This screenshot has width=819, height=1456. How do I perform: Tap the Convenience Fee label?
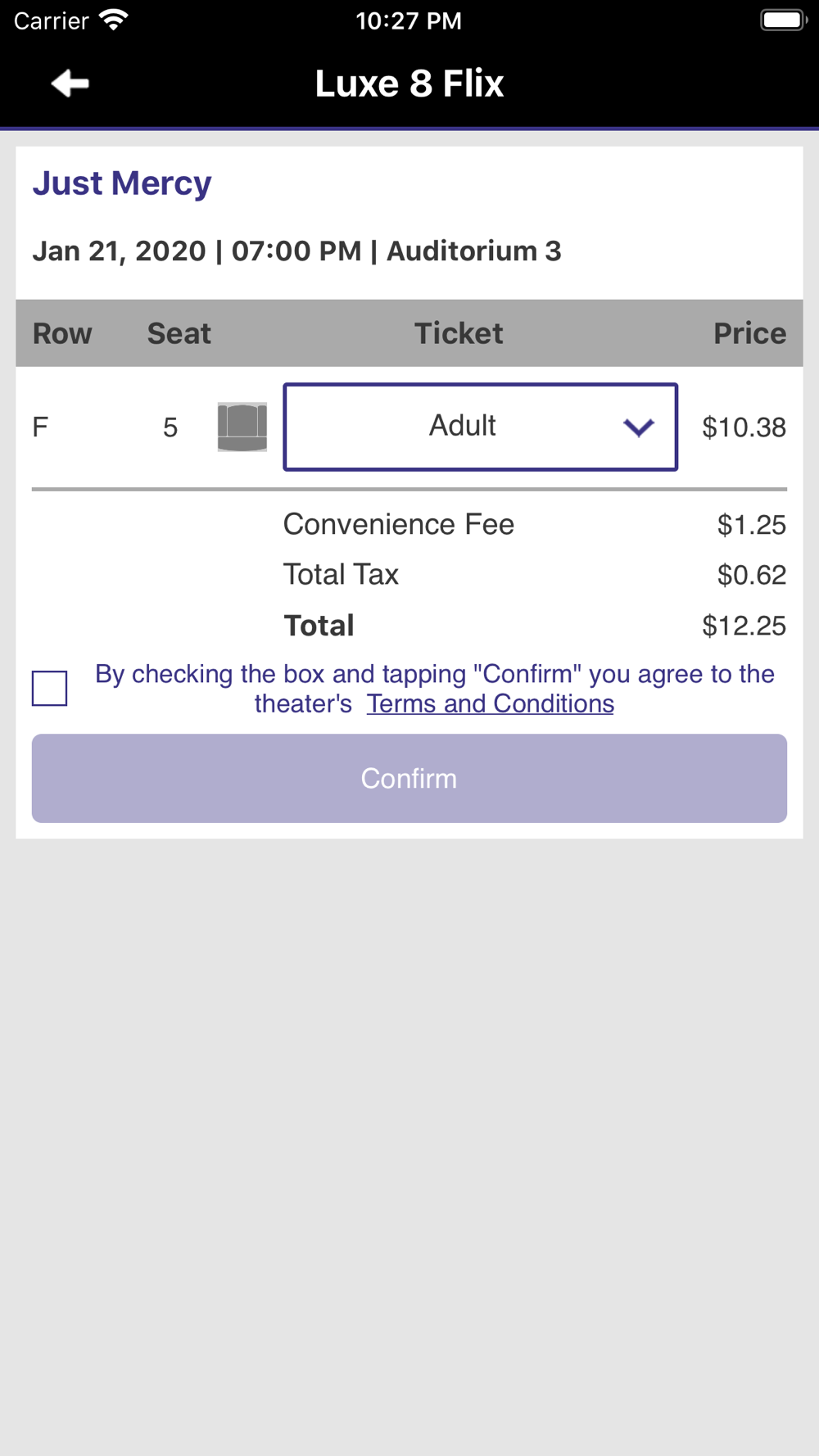(x=398, y=525)
